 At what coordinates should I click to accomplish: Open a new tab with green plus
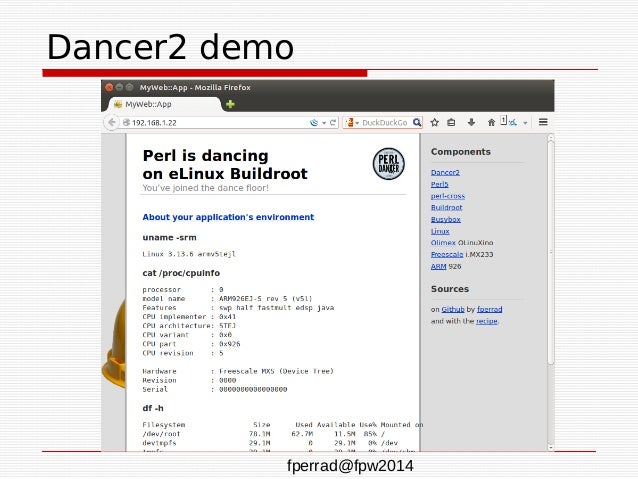coord(230,104)
